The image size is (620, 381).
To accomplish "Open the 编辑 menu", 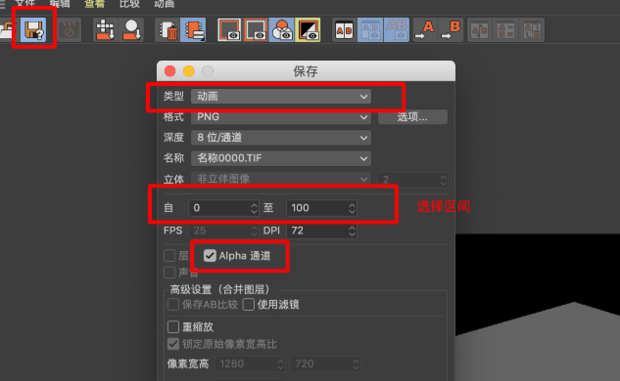I will (x=60, y=4).
